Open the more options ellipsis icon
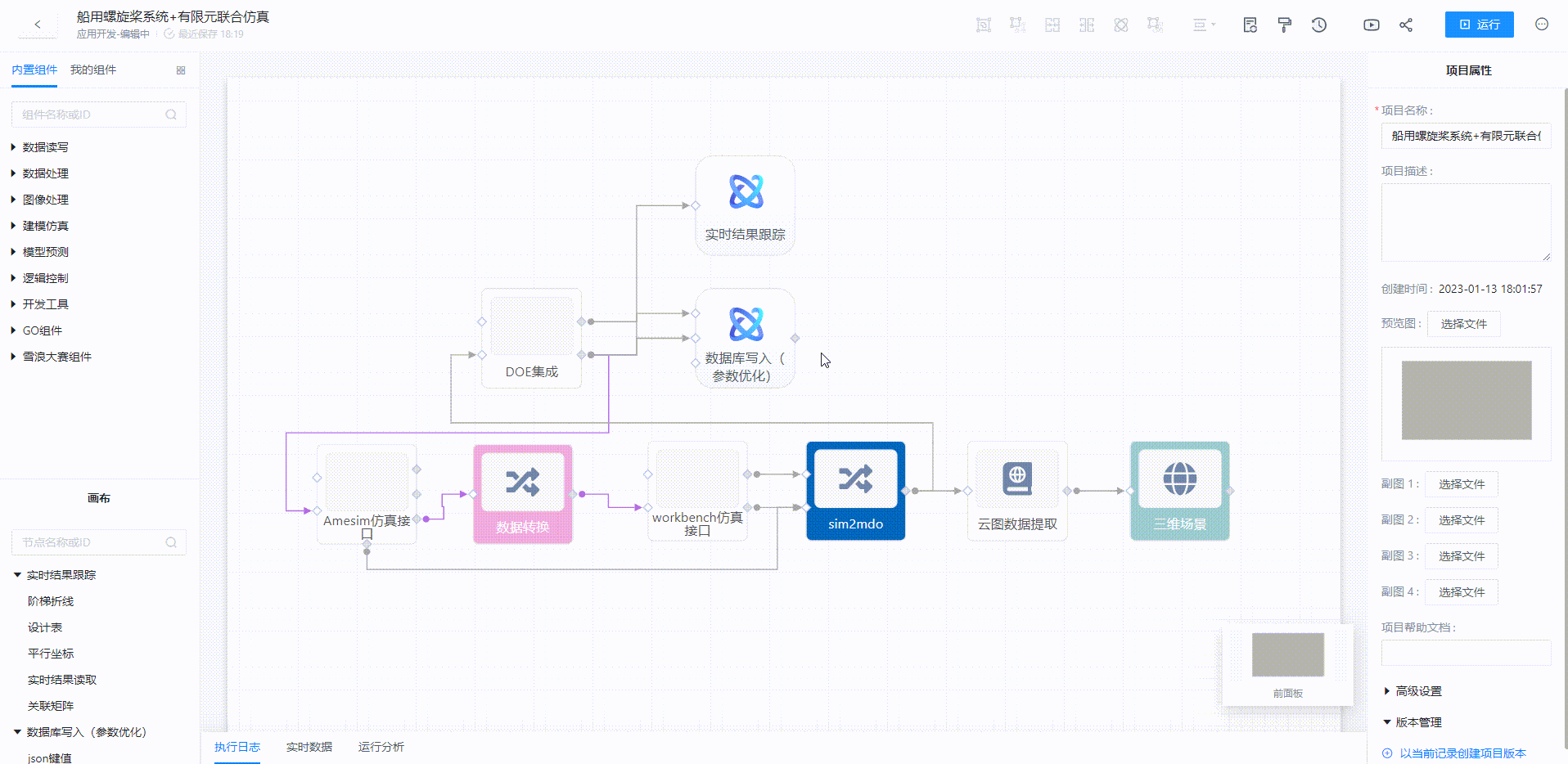 click(1542, 25)
